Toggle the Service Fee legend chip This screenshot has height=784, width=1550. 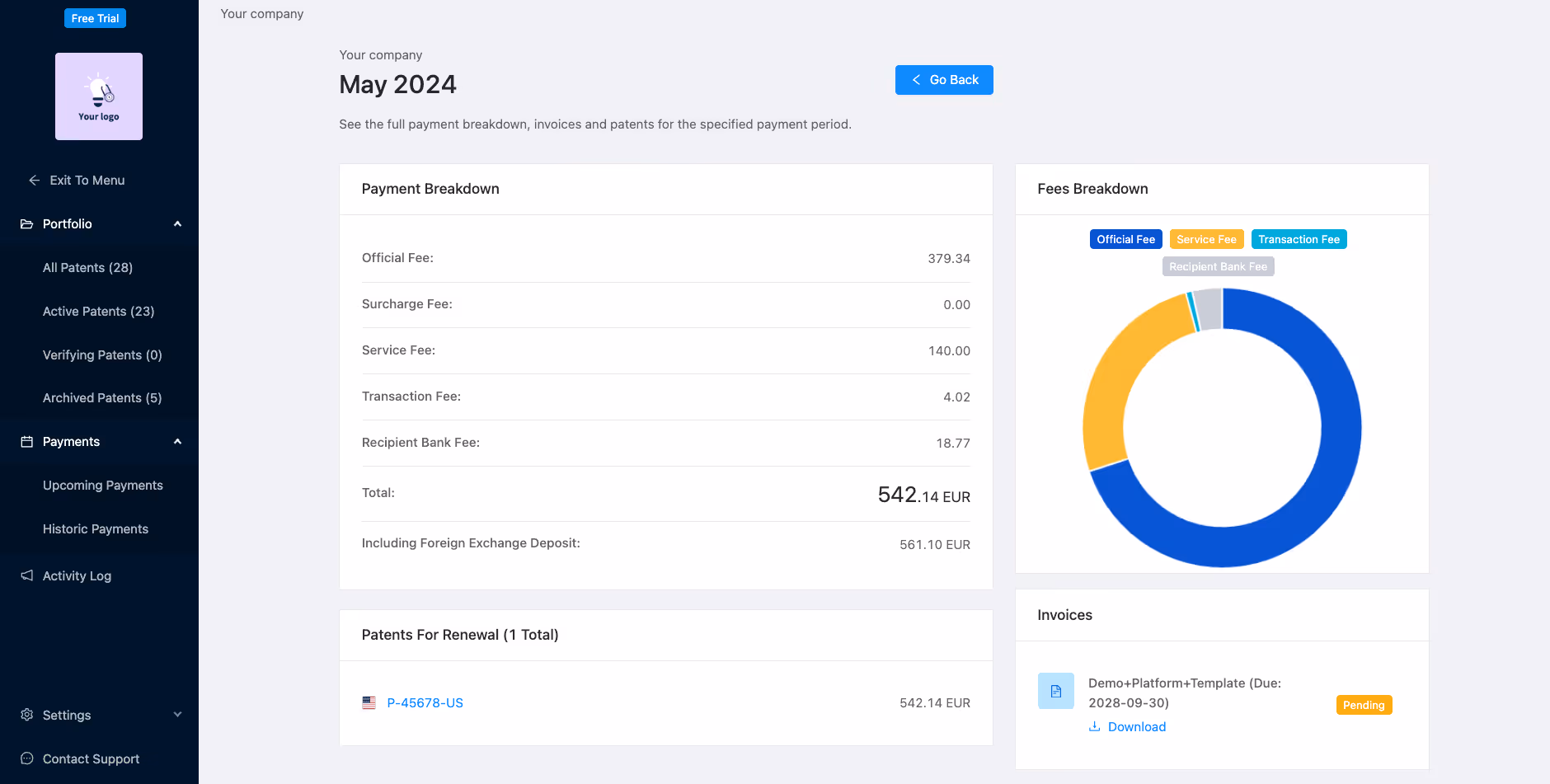click(x=1207, y=239)
